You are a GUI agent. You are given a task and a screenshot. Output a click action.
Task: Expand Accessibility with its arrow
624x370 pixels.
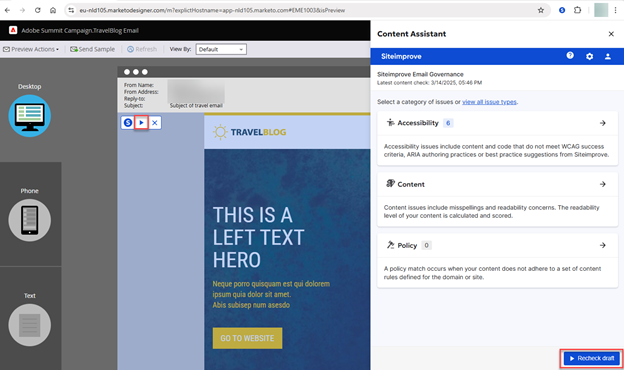tap(603, 123)
